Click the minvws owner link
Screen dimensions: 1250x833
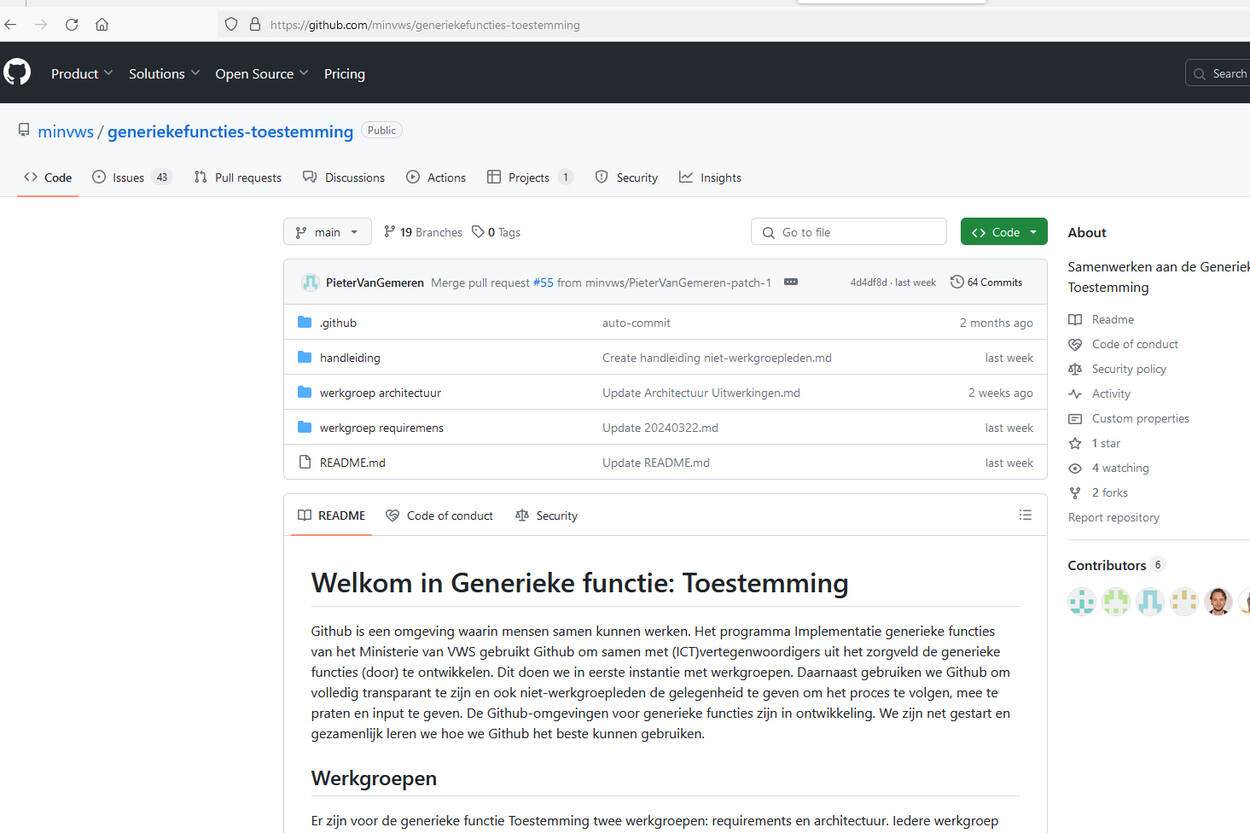(x=65, y=131)
